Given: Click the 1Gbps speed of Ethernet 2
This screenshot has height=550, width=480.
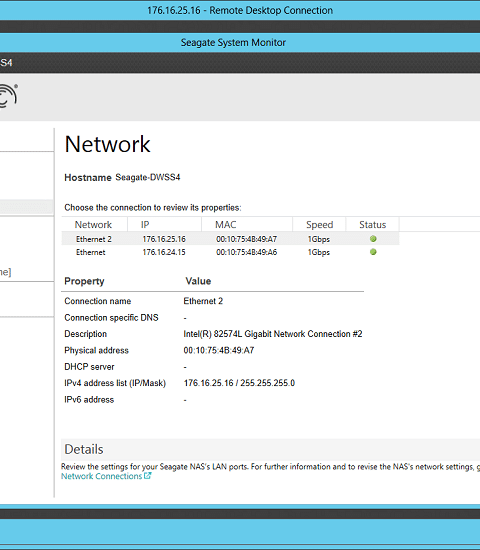Looking at the screenshot, I should pyautogui.click(x=319, y=239).
